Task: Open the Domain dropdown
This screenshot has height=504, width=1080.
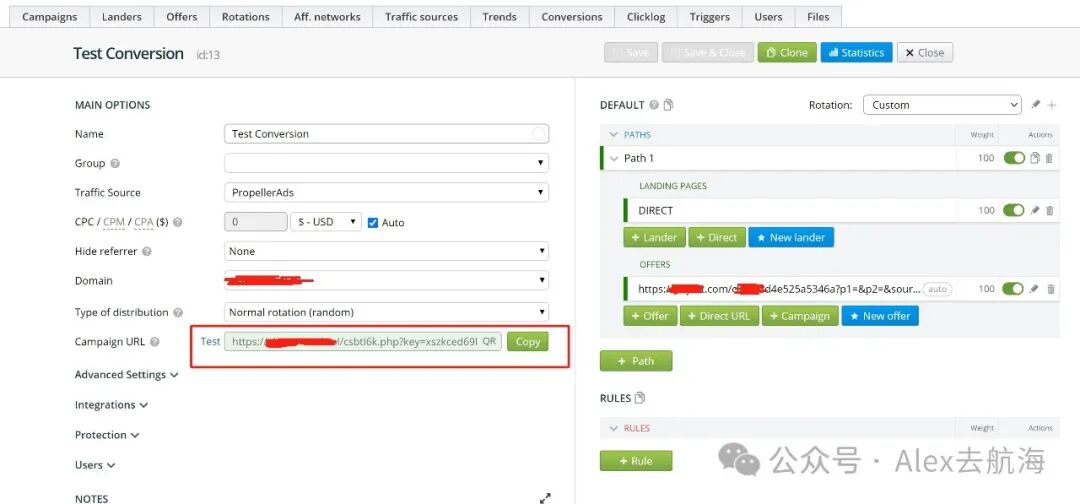Action: pyautogui.click(x=386, y=280)
